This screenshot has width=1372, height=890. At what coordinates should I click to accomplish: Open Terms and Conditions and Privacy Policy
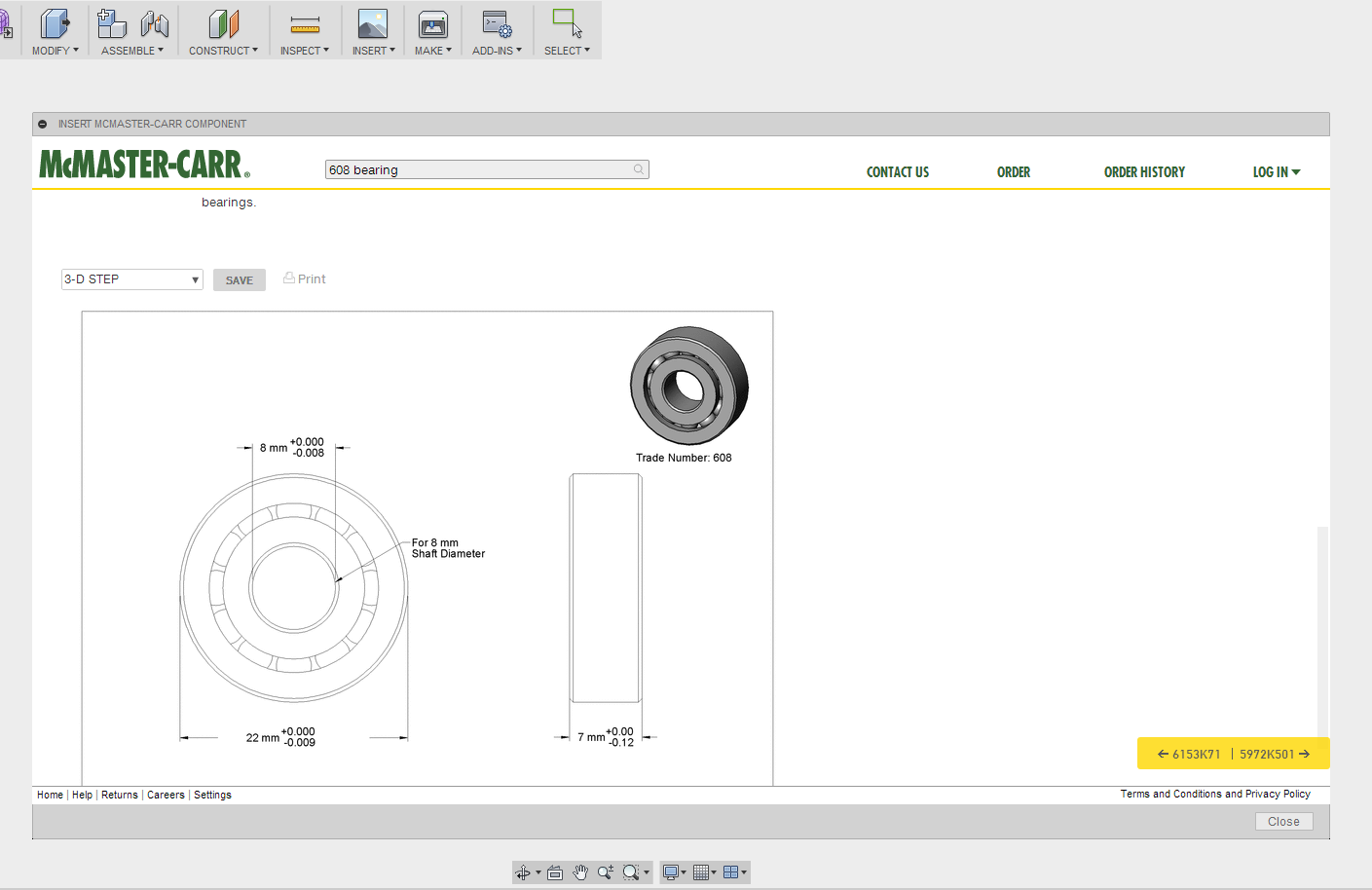point(1215,794)
